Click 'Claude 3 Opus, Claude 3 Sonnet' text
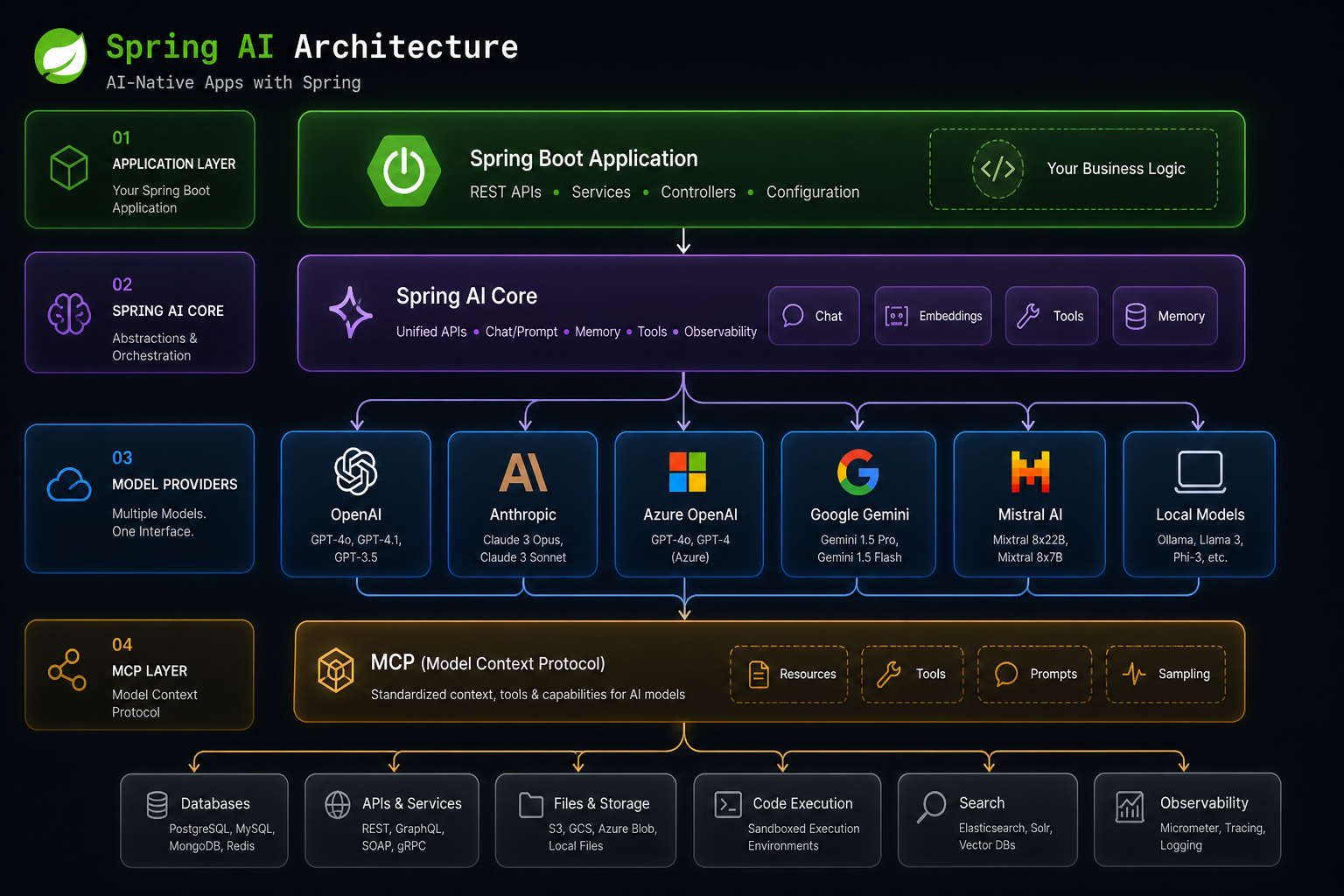1344x896 pixels. pos(523,549)
